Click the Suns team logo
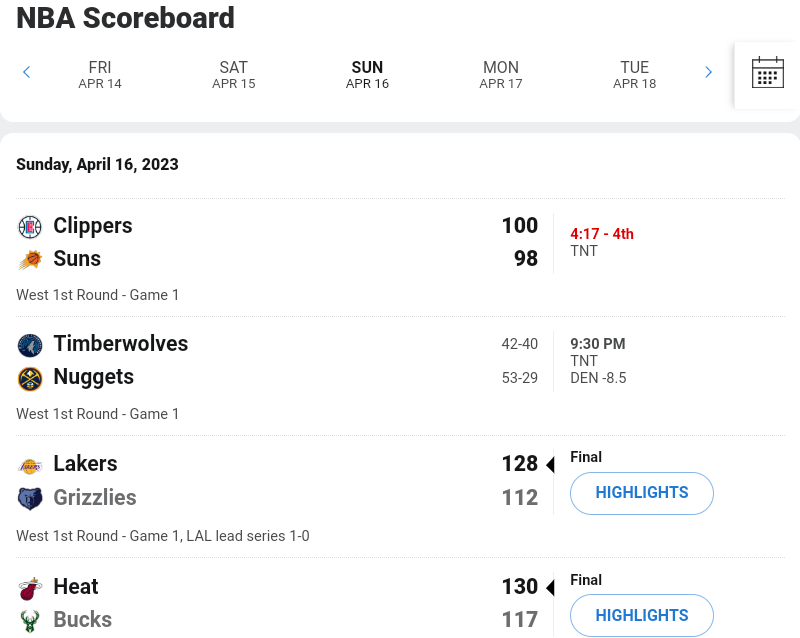This screenshot has height=638, width=800. [x=30, y=260]
